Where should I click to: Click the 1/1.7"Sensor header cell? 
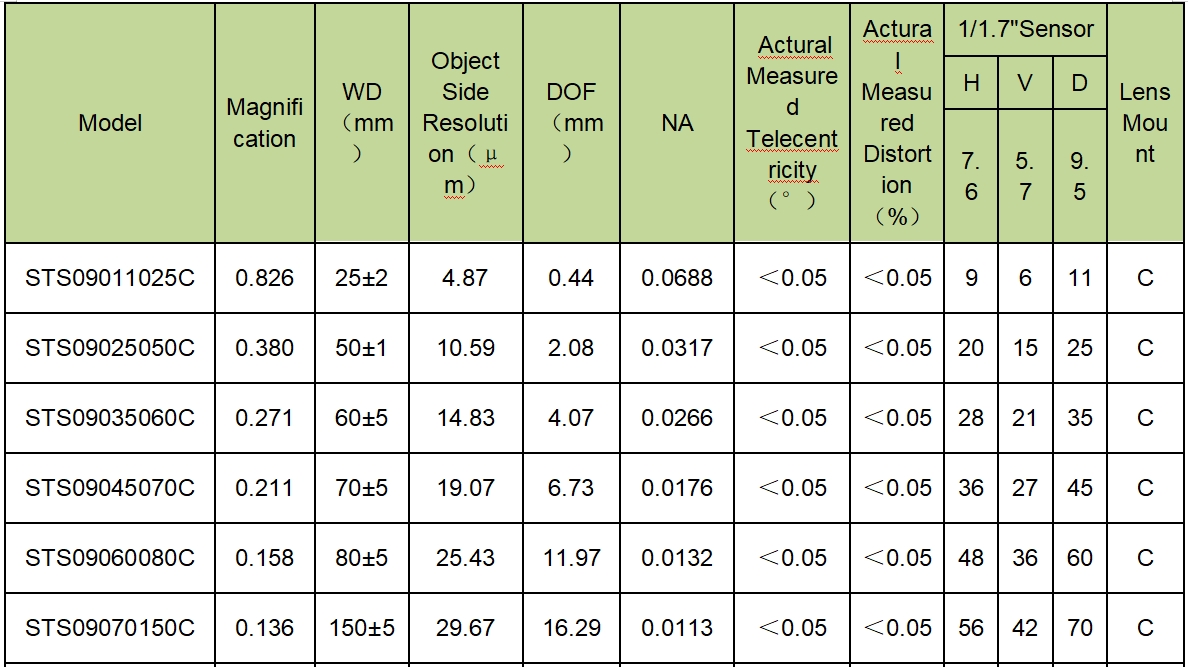click(x=1025, y=30)
